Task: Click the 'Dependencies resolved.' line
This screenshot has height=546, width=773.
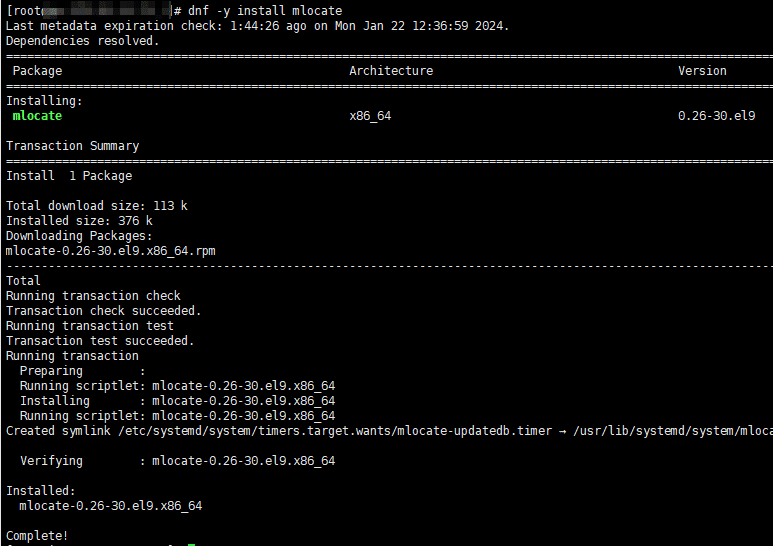Action: click(x=82, y=41)
